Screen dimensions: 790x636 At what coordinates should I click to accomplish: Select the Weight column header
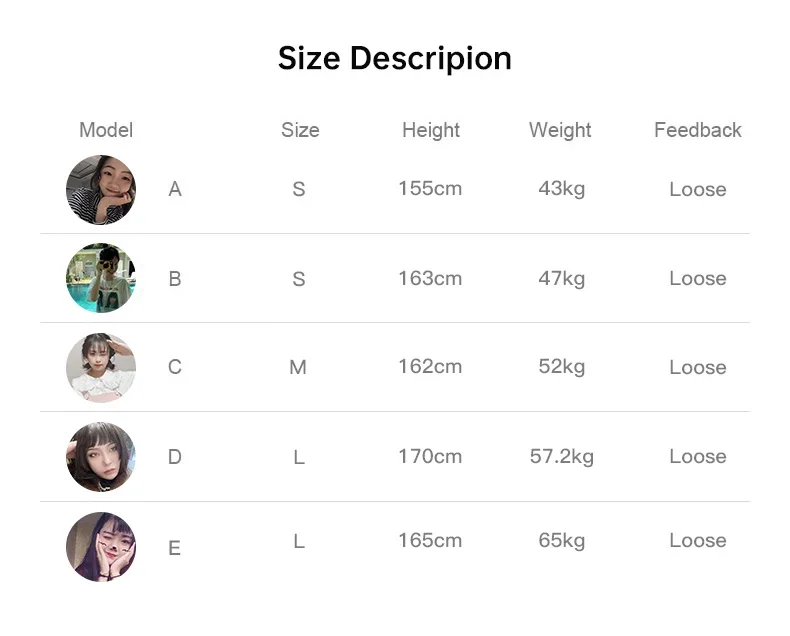pyautogui.click(x=560, y=130)
